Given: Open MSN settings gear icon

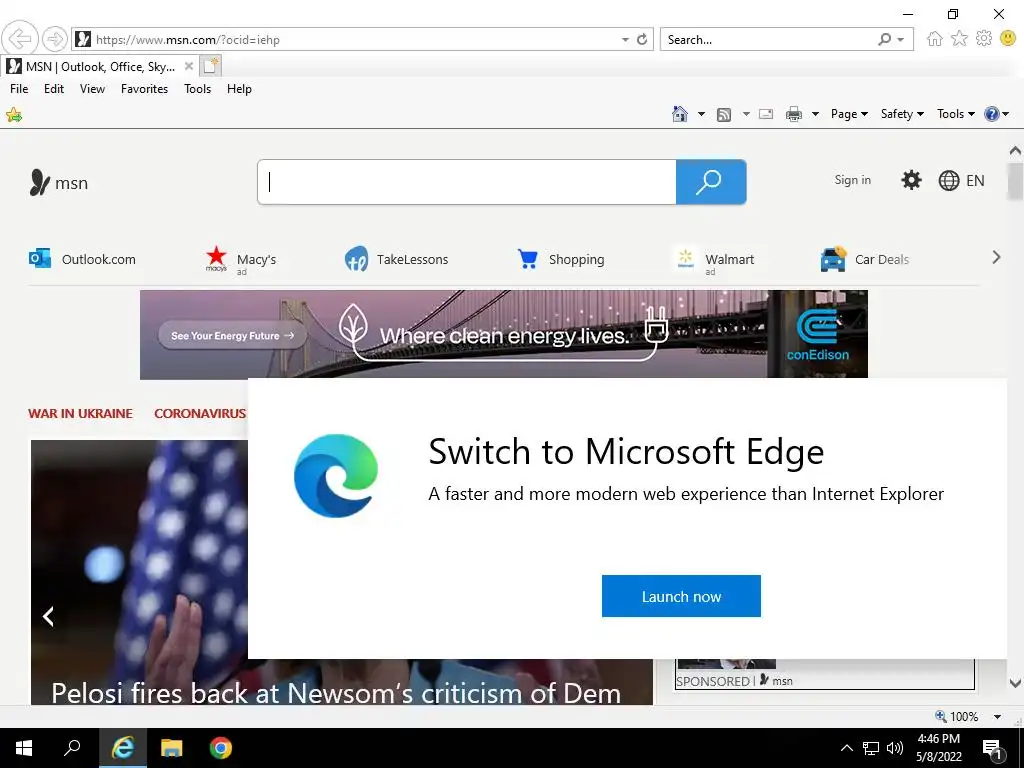Looking at the screenshot, I should [x=911, y=180].
